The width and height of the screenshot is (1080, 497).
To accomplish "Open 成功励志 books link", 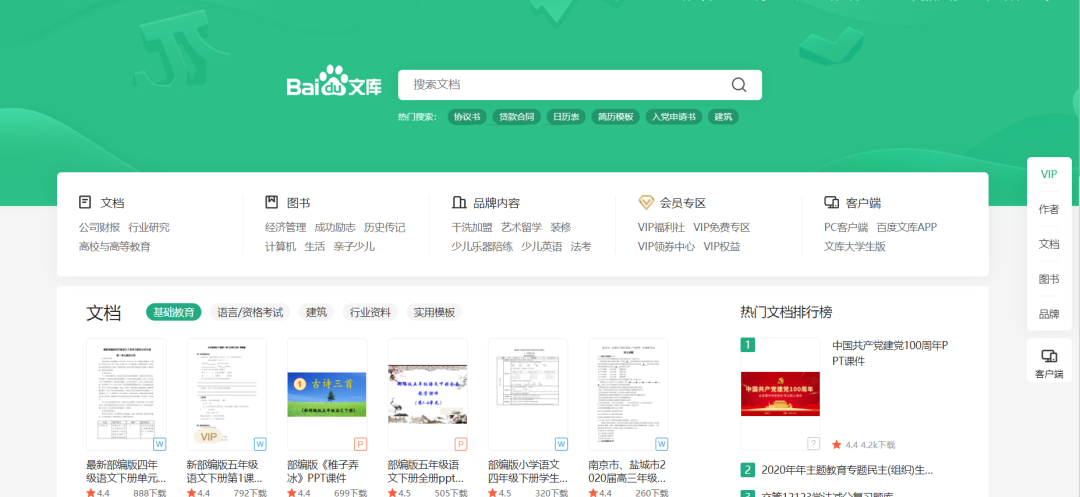I will click(335, 227).
